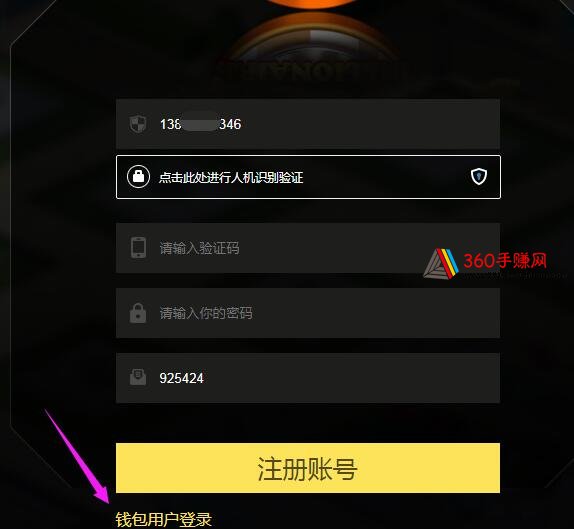Focus the 请输入验证码 code input

308,248
